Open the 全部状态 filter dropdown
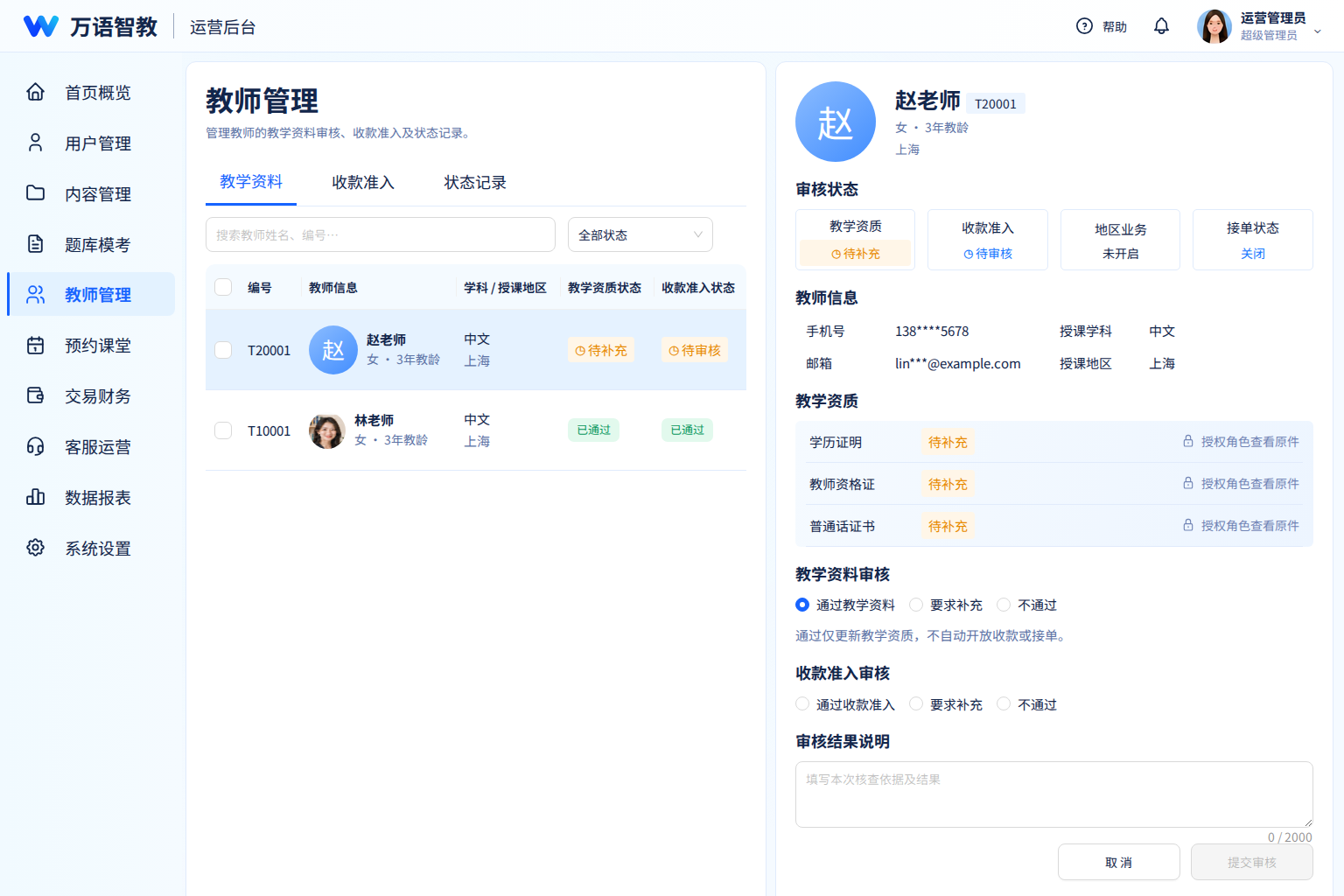 pyautogui.click(x=640, y=234)
